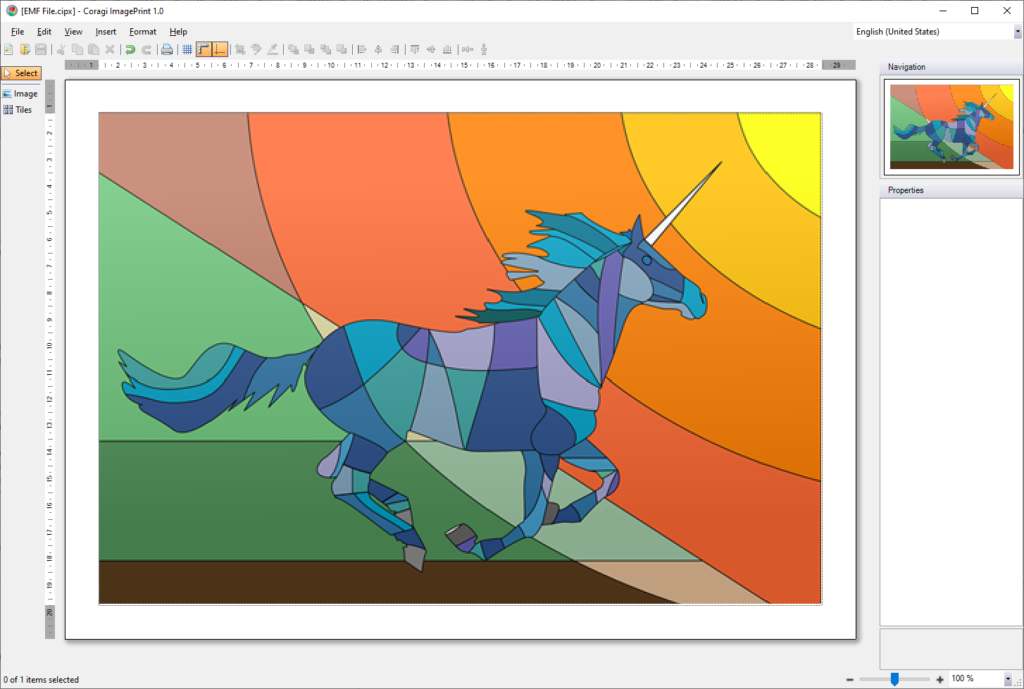Click the zoom slider handle

894,679
